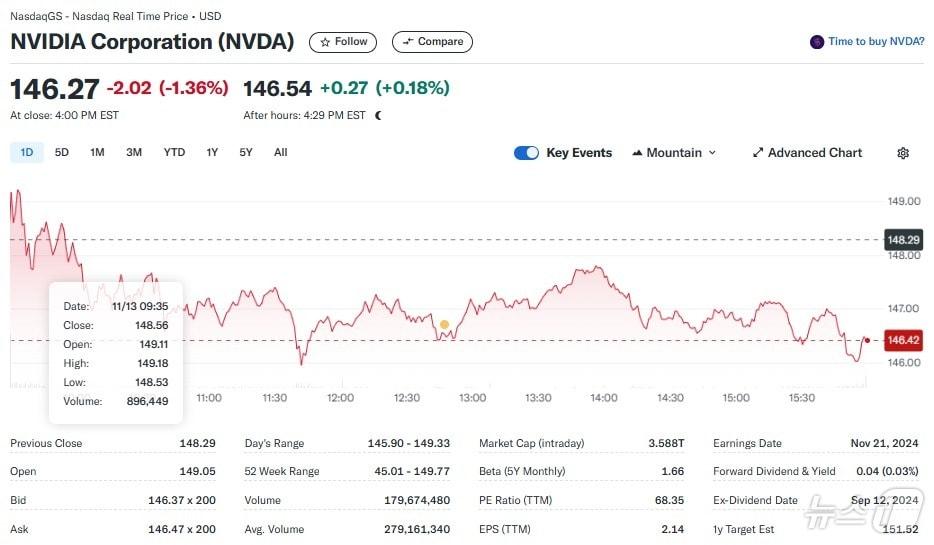Viewport: 934px width, 545px height.
Task: View the 5Y price history
Action: click(x=246, y=153)
